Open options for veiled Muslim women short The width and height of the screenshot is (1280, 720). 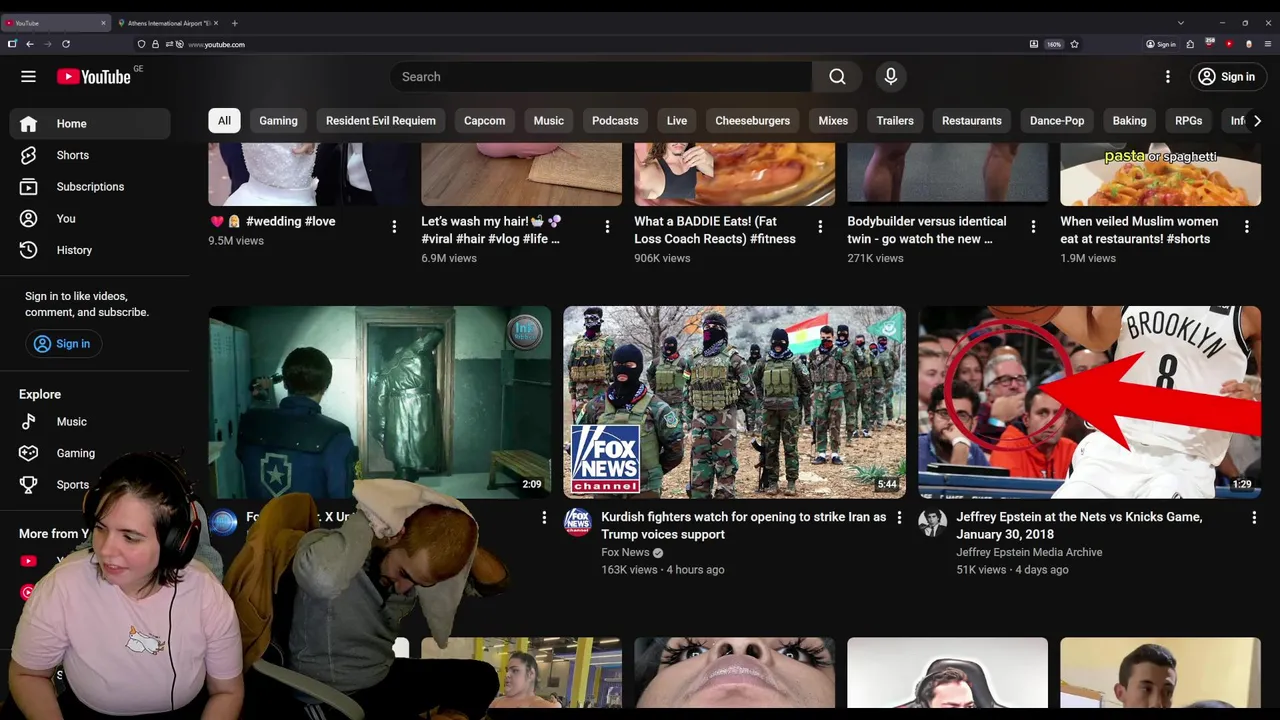(1246, 227)
